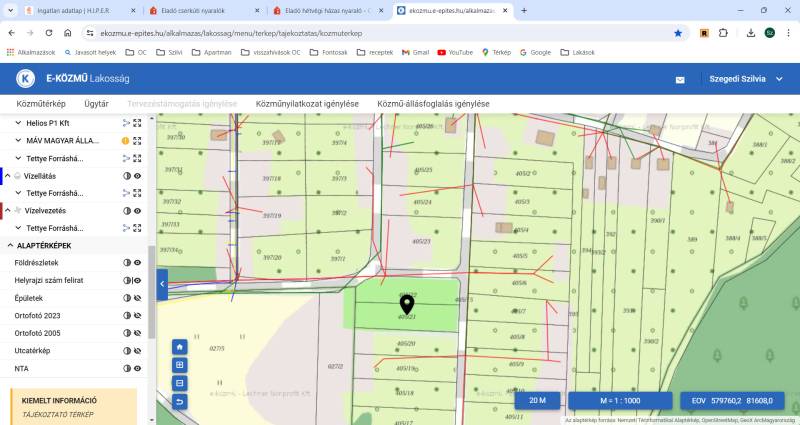This screenshot has height=425, width=800.
Task: Open Közmű-állásfoglalás igénylése menu
Action: (433, 104)
